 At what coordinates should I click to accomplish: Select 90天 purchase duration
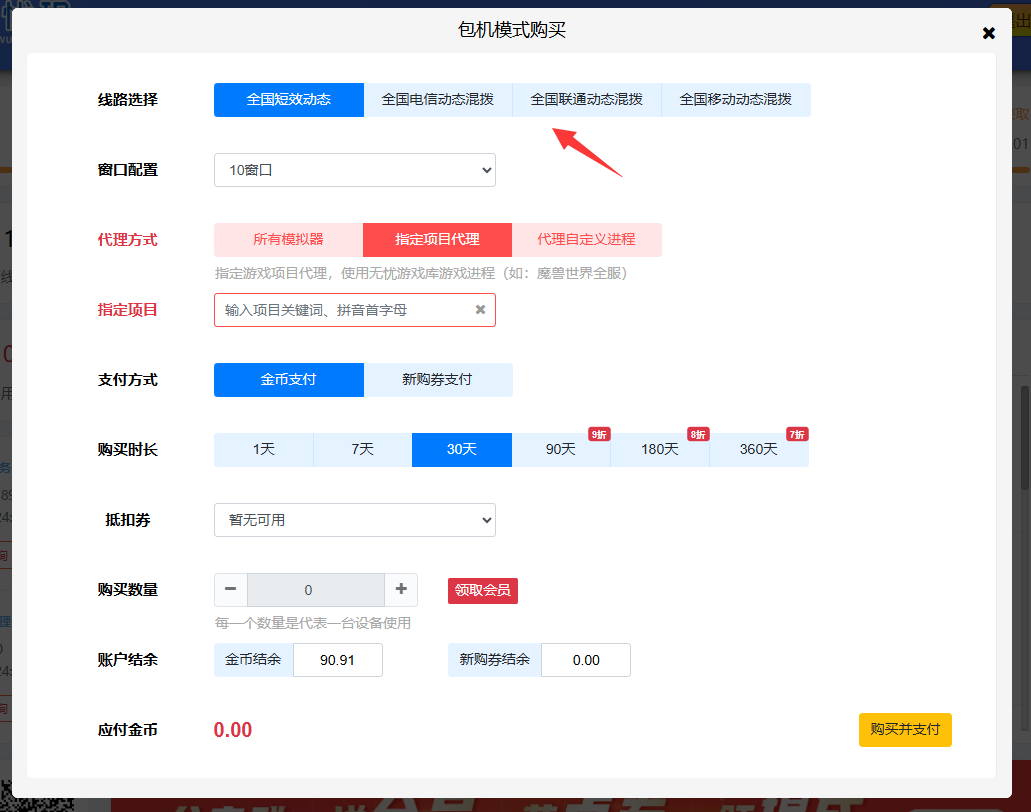point(561,450)
